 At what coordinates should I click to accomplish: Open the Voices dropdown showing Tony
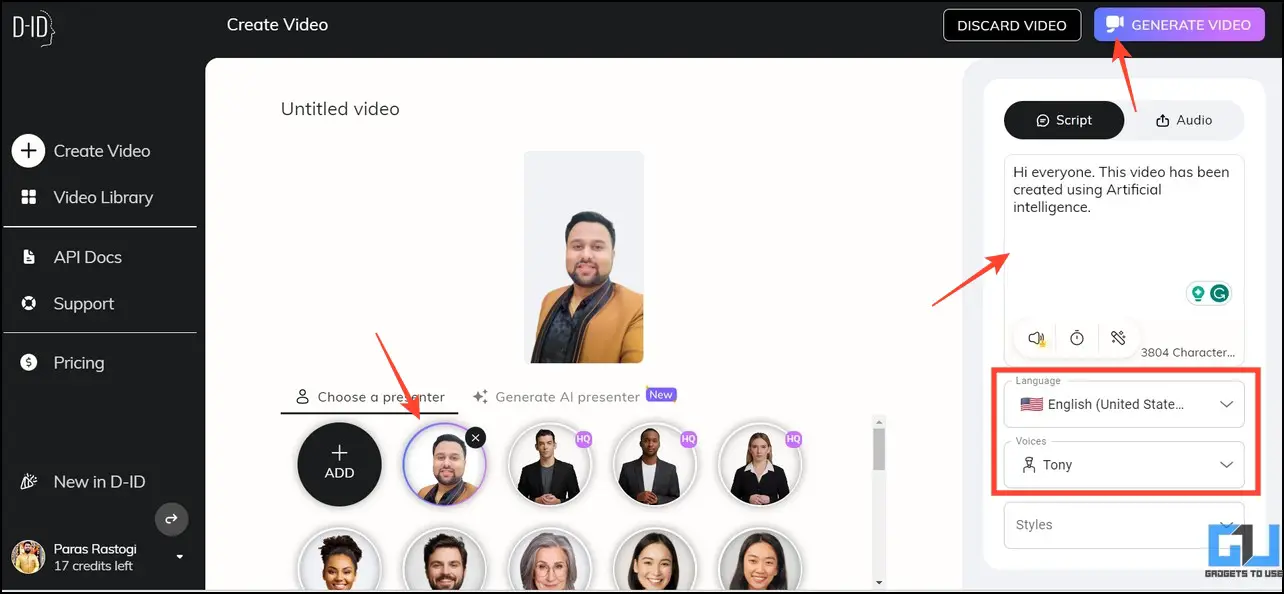tap(1124, 465)
